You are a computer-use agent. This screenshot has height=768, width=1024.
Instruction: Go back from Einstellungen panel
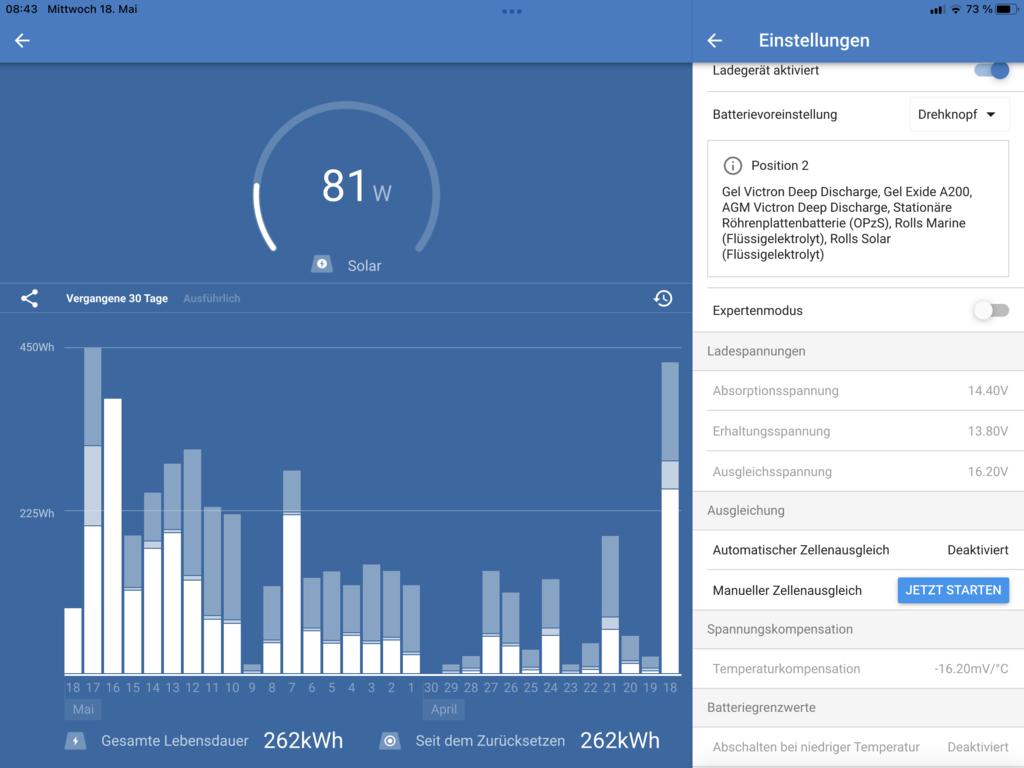click(714, 40)
